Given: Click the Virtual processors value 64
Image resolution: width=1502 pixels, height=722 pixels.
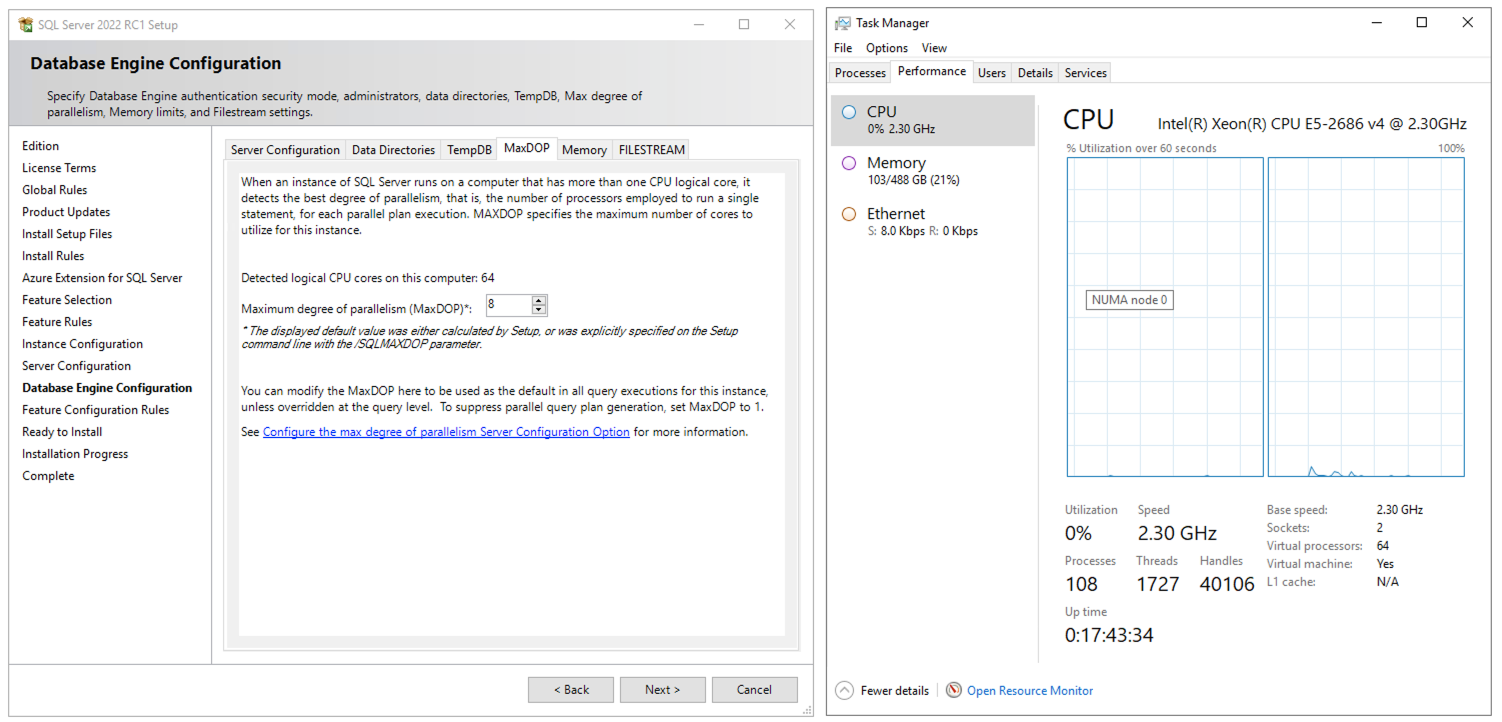Looking at the screenshot, I should (1383, 546).
